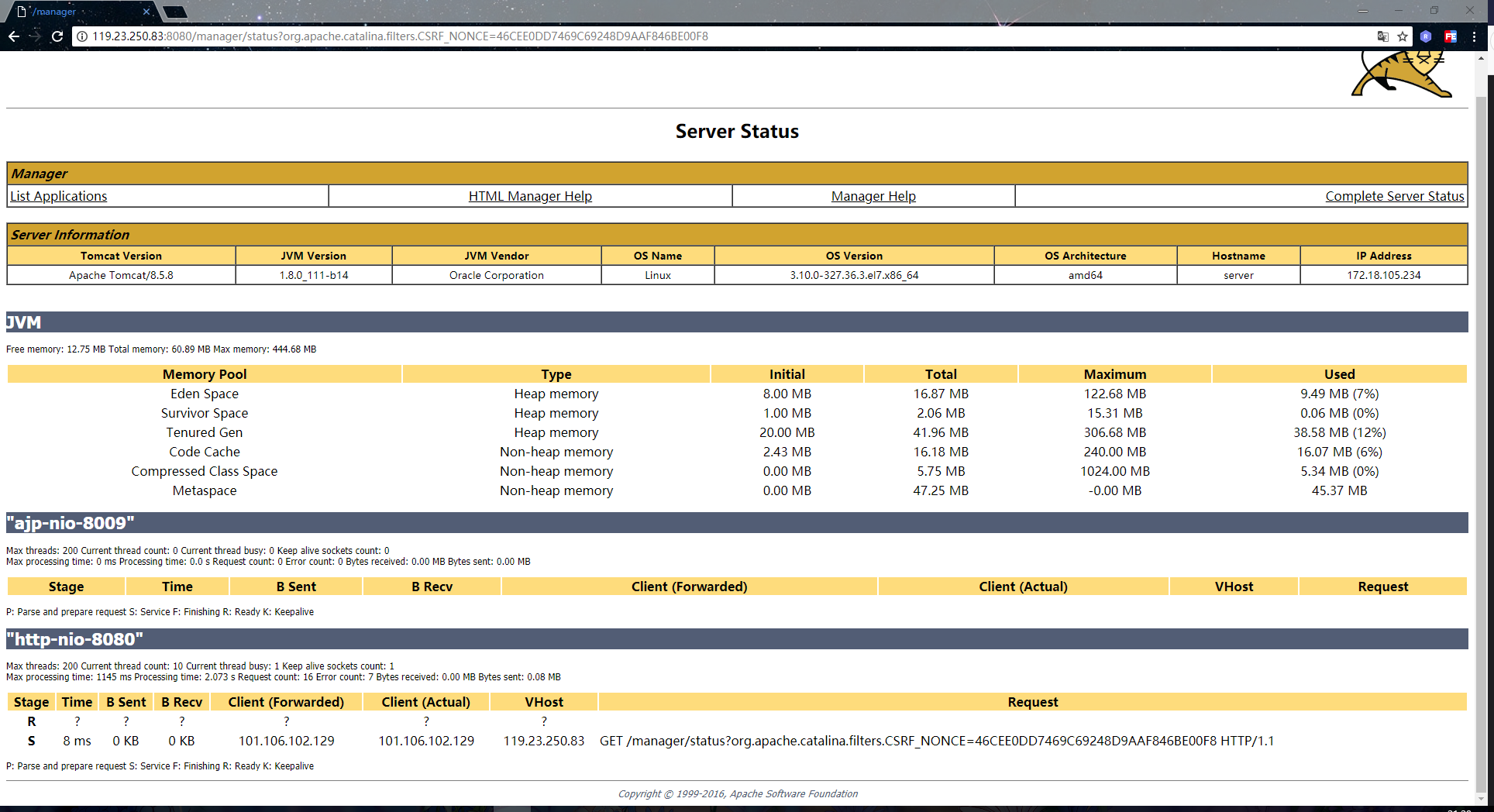Click the JVM section header
Image resolution: width=1494 pixels, height=812 pixels.
[x=737, y=322]
